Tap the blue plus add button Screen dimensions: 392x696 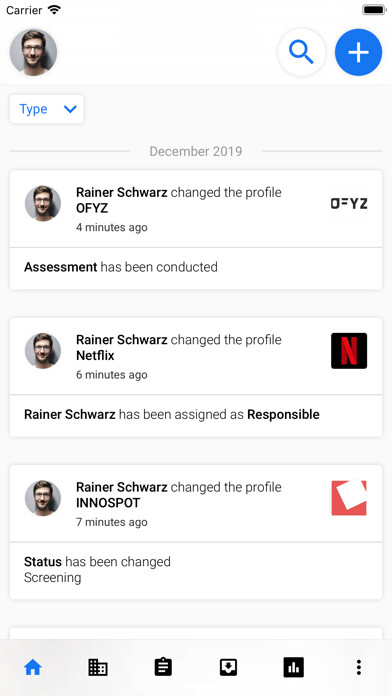click(358, 52)
